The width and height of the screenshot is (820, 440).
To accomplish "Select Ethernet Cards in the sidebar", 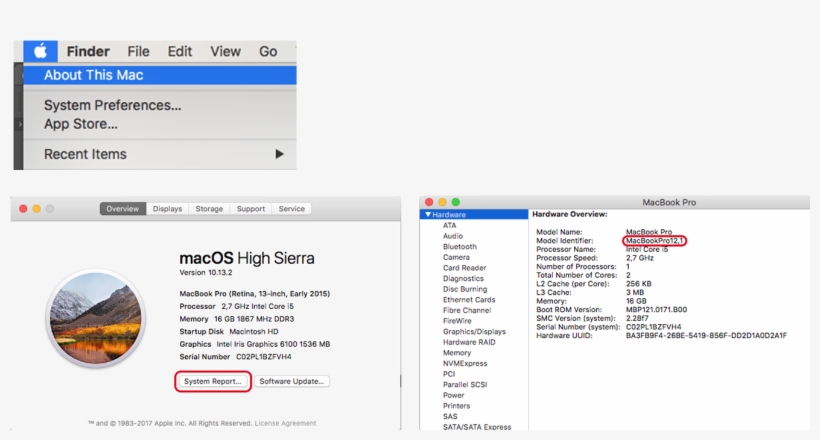I will pos(469,300).
